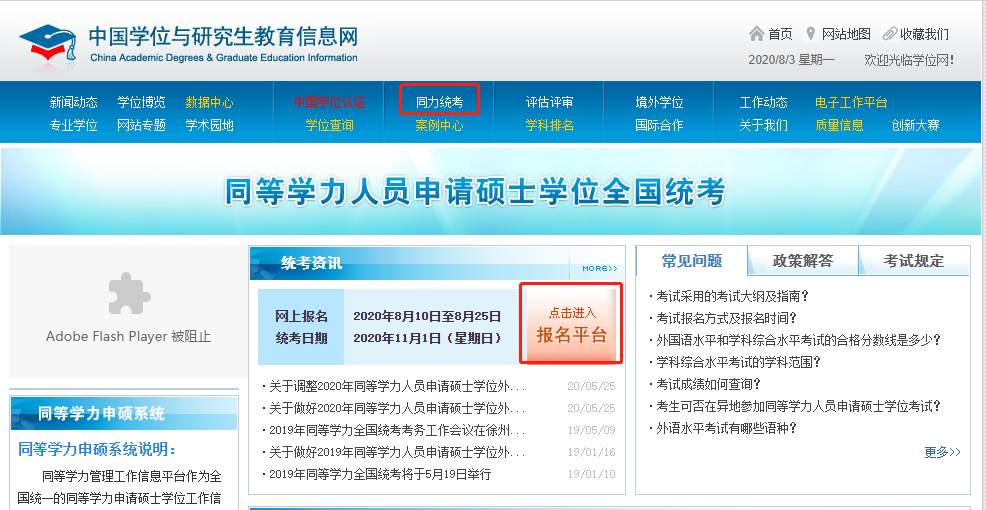Image resolution: width=986 pixels, height=510 pixels.
Task: Switch to the 考试规定 tab
Action: coord(912,261)
